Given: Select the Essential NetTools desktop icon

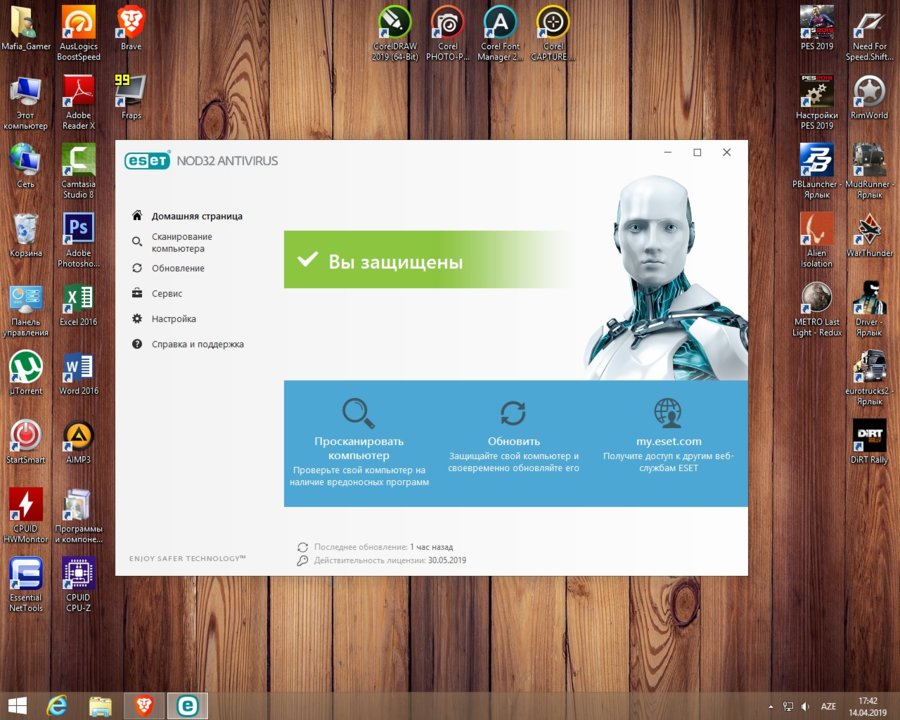Looking at the screenshot, I should pos(26,584).
